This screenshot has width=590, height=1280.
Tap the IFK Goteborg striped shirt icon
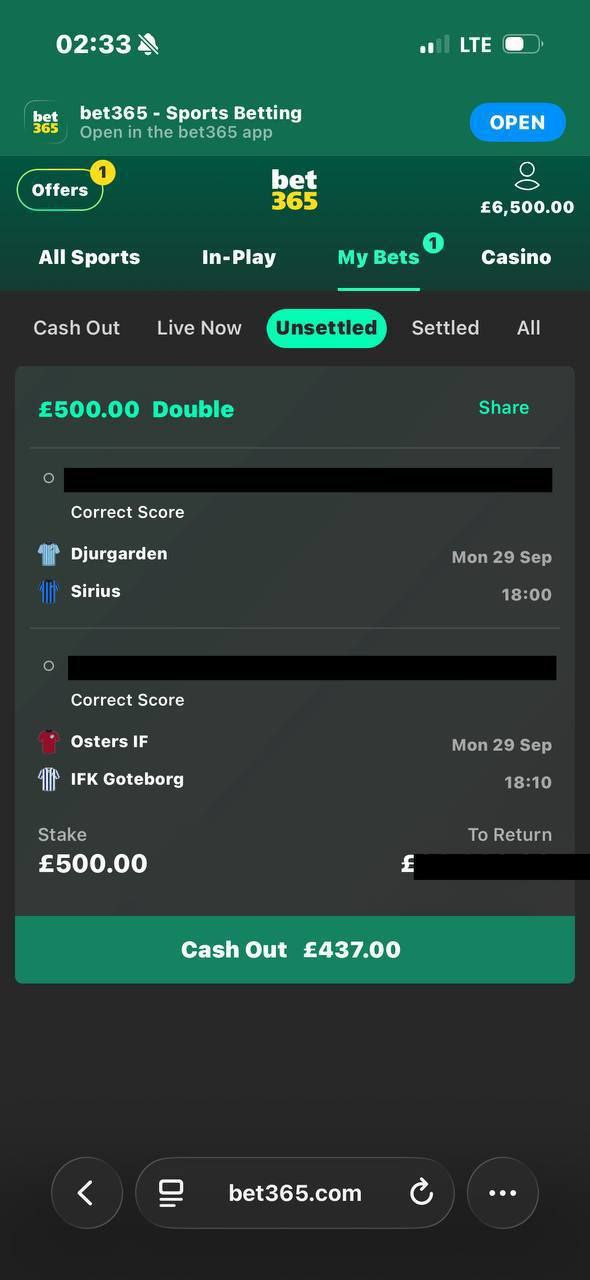point(48,780)
